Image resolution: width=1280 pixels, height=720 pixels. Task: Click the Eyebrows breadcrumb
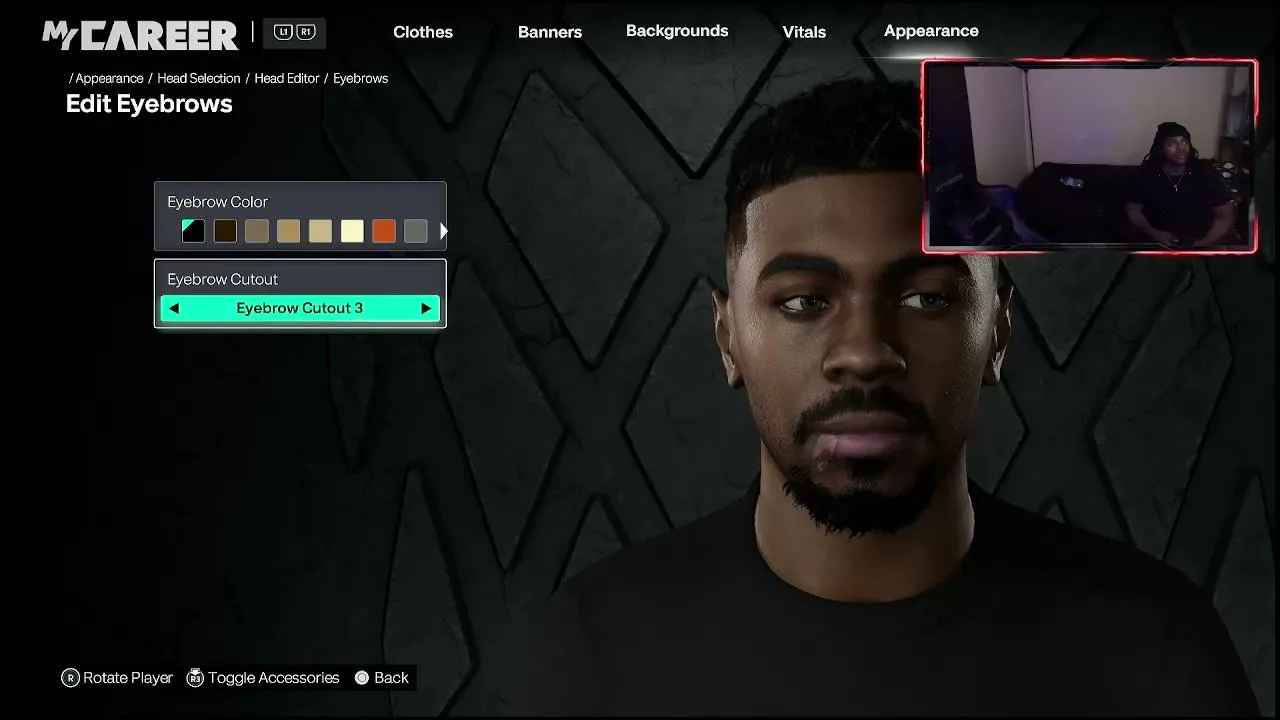[x=361, y=78]
